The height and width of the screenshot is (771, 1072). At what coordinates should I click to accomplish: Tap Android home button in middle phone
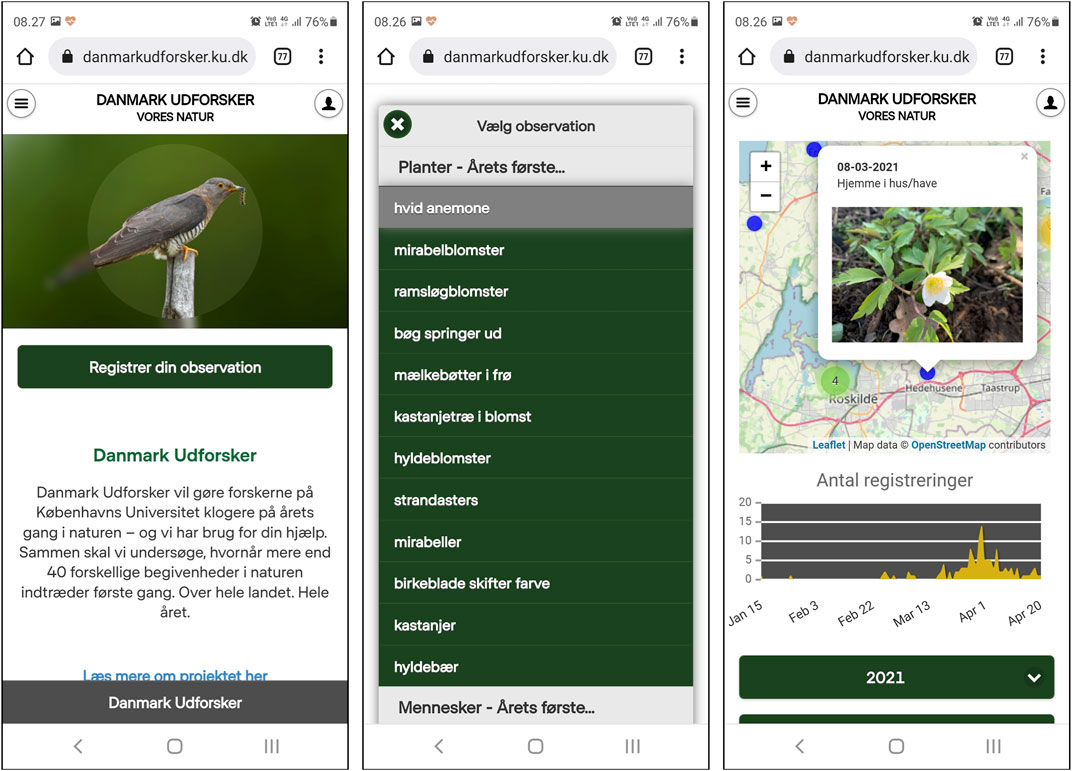click(x=536, y=746)
